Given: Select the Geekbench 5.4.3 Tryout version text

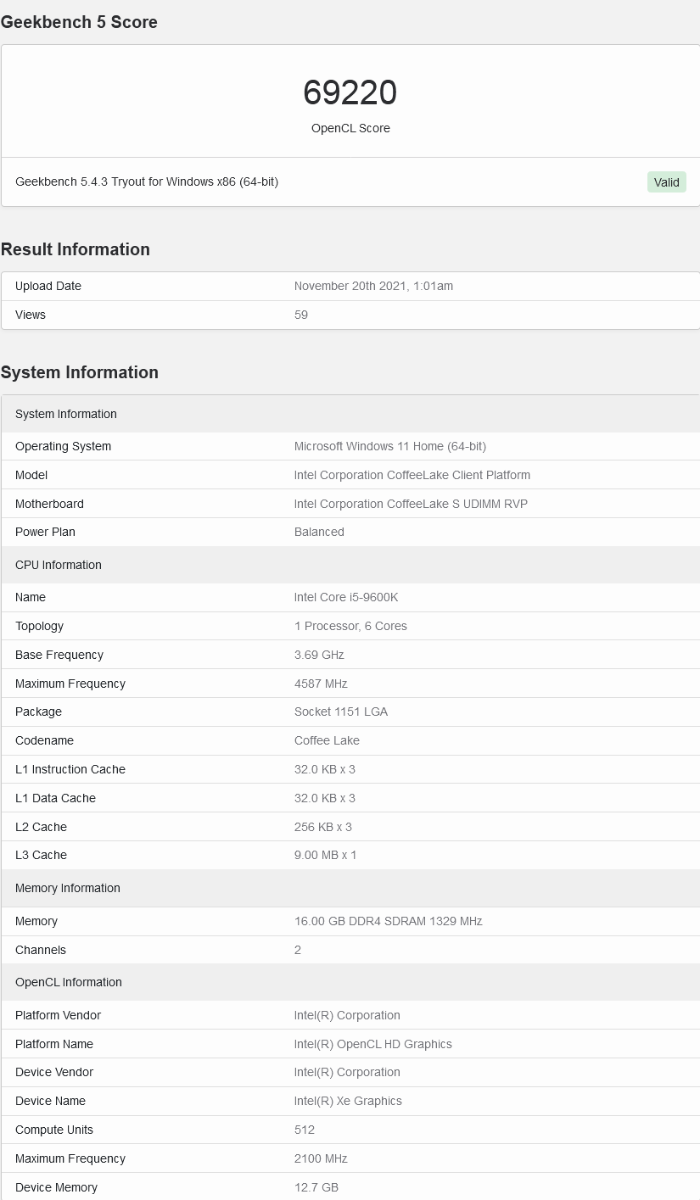Looking at the screenshot, I should pyautogui.click(x=147, y=182).
